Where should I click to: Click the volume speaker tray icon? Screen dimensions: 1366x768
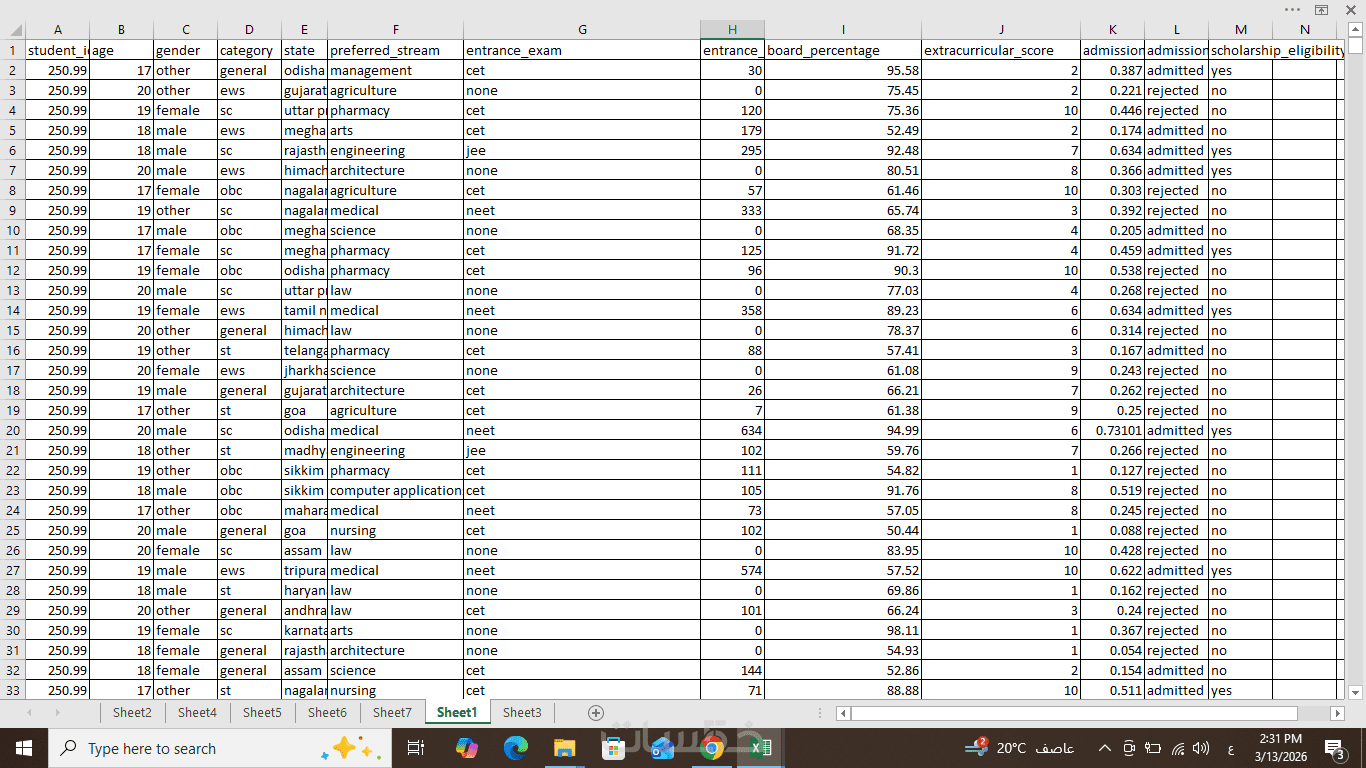(x=1201, y=748)
